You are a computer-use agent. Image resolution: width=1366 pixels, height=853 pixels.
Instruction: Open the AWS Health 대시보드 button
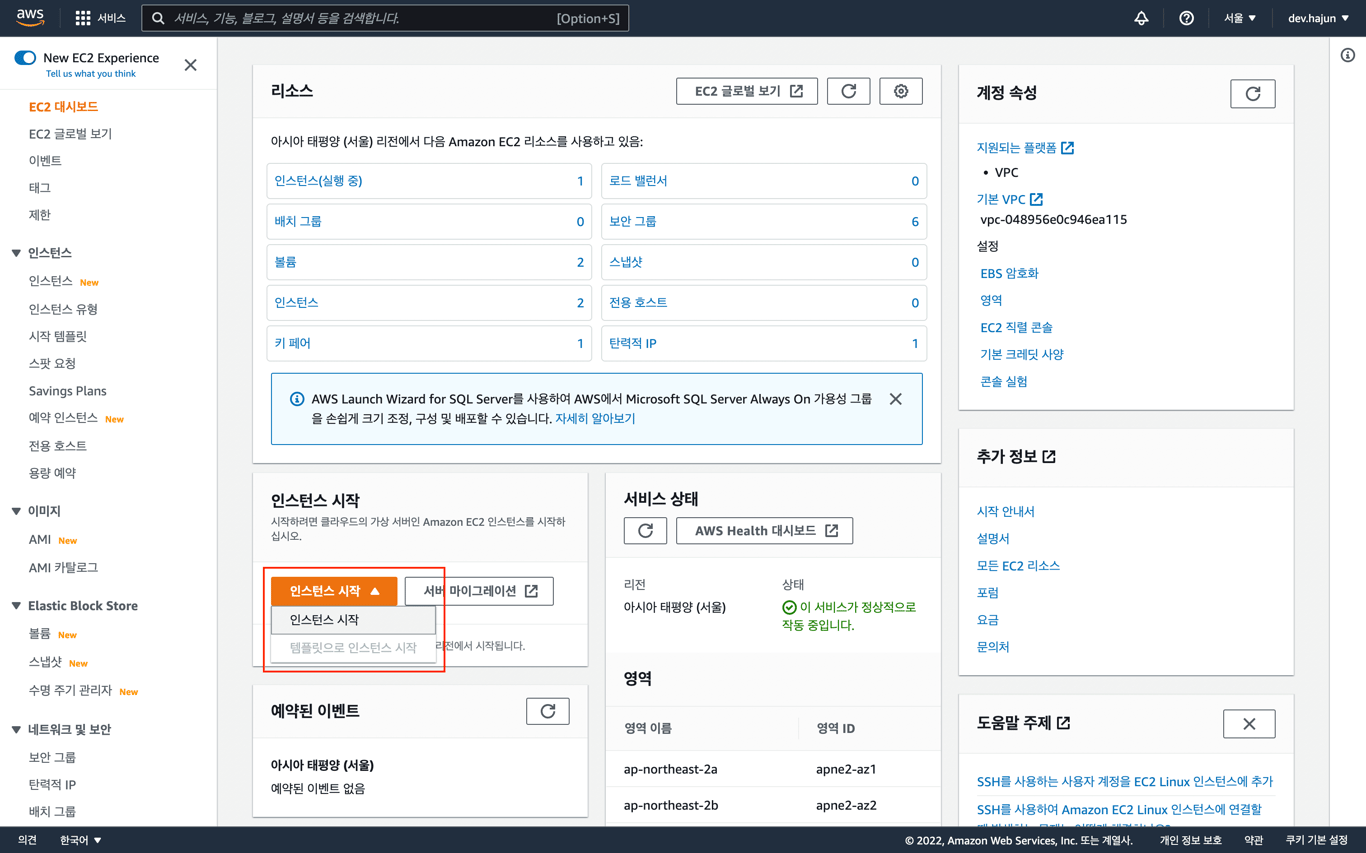tap(765, 531)
